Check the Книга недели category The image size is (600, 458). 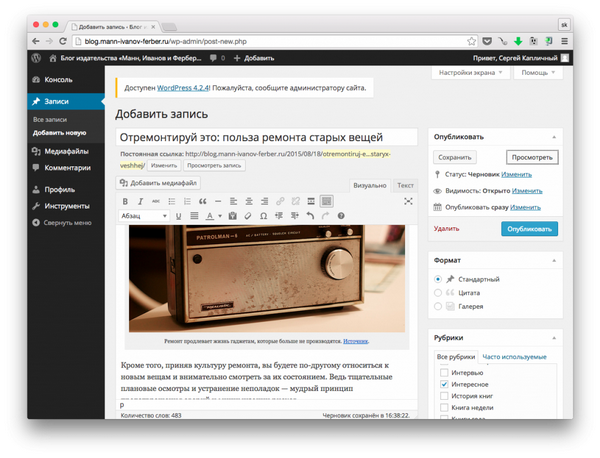pos(444,408)
